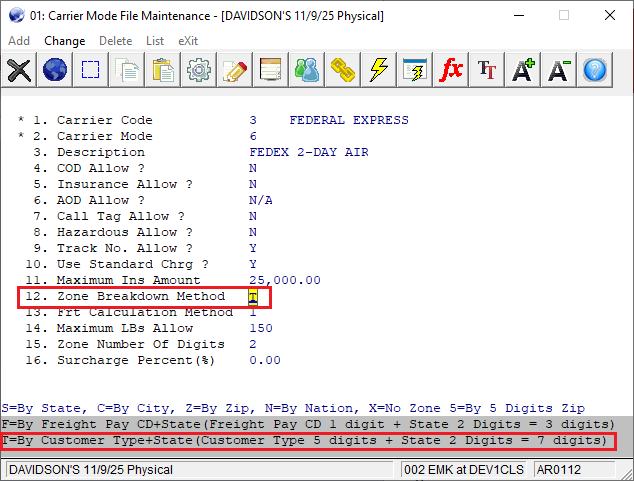Decrease font size with A- icon
Viewport: 634px width, 481px height.
(559, 70)
